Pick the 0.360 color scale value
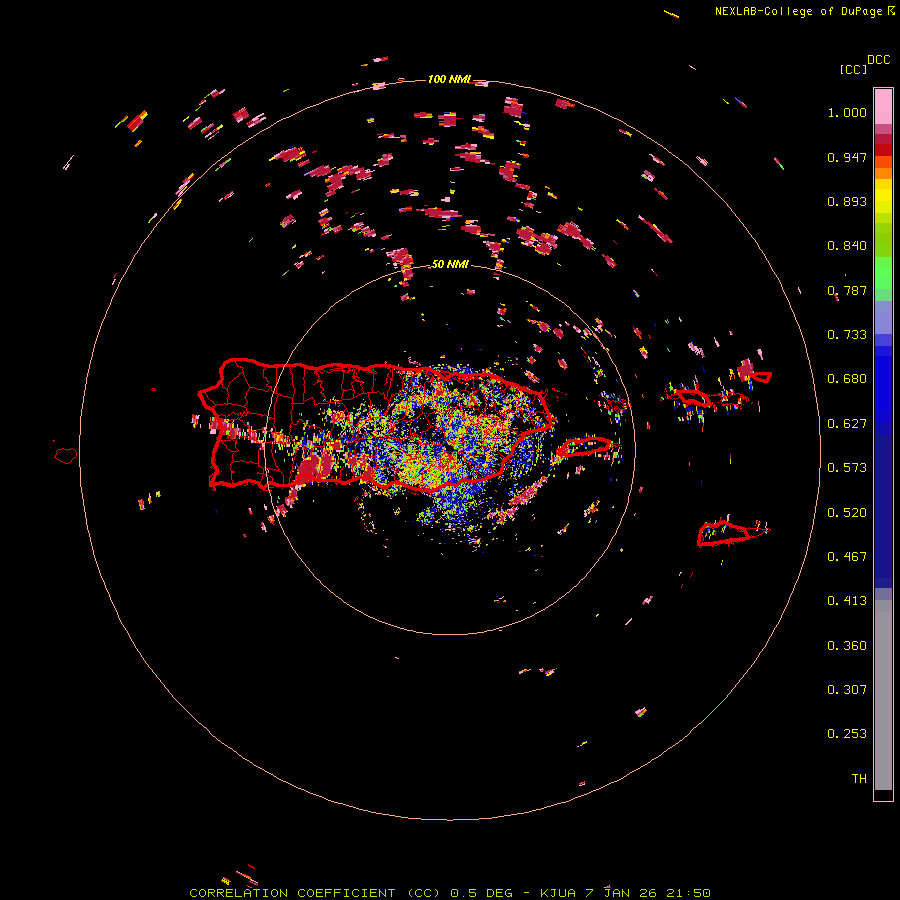The image size is (900, 900). click(x=847, y=646)
